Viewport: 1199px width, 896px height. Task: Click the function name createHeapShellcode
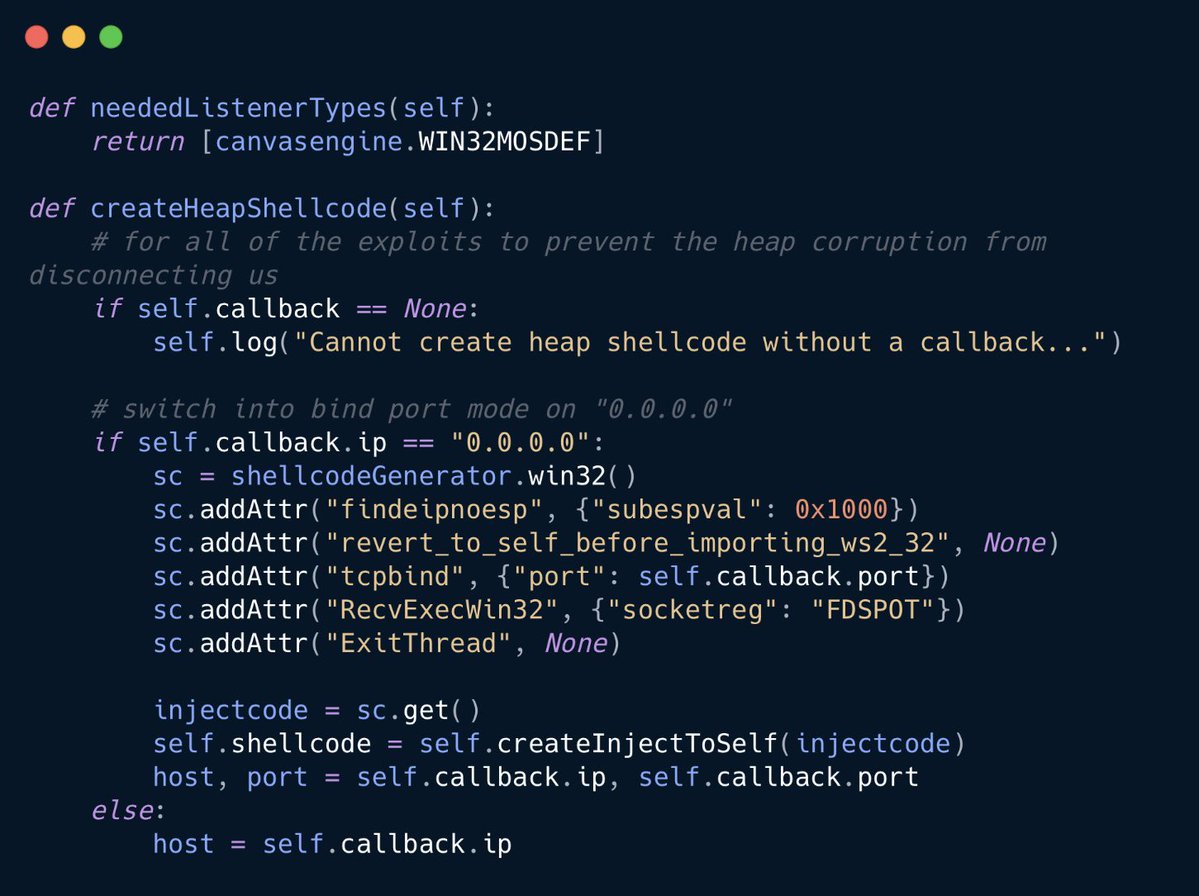[x=238, y=208]
